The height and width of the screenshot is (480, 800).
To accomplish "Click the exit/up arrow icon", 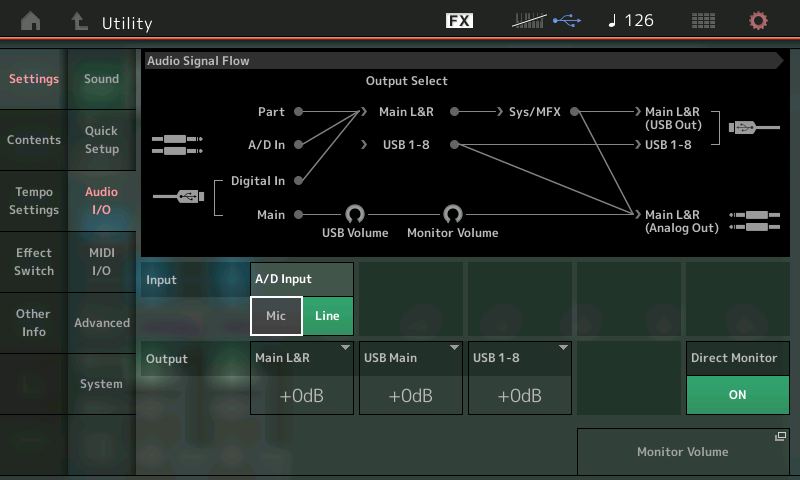I will coord(79,21).
